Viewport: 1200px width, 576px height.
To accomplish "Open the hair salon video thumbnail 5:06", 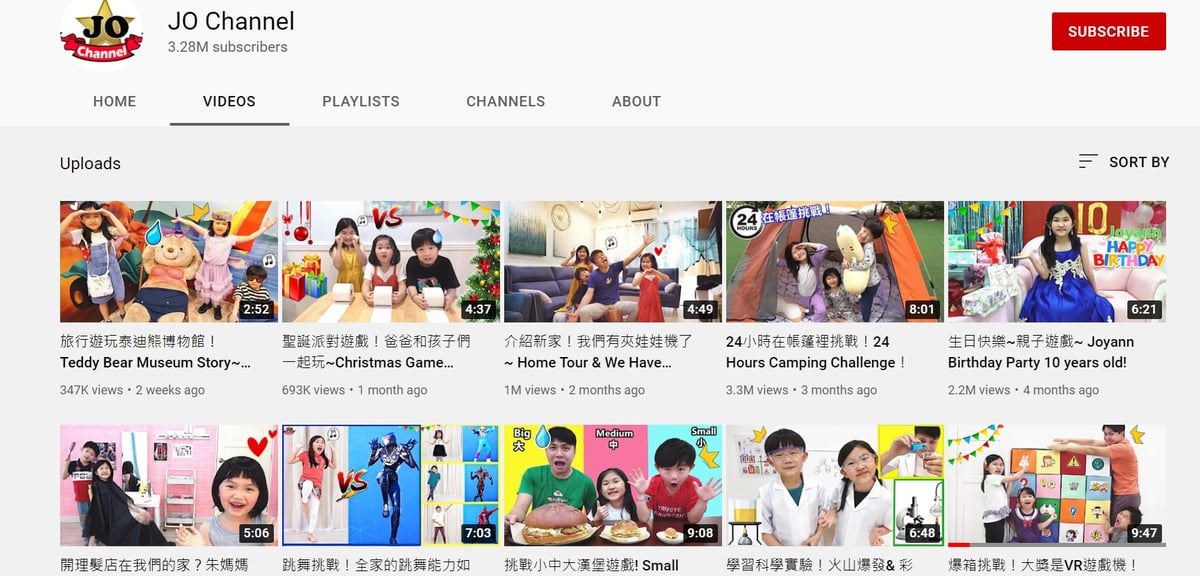I will point(169,485).
